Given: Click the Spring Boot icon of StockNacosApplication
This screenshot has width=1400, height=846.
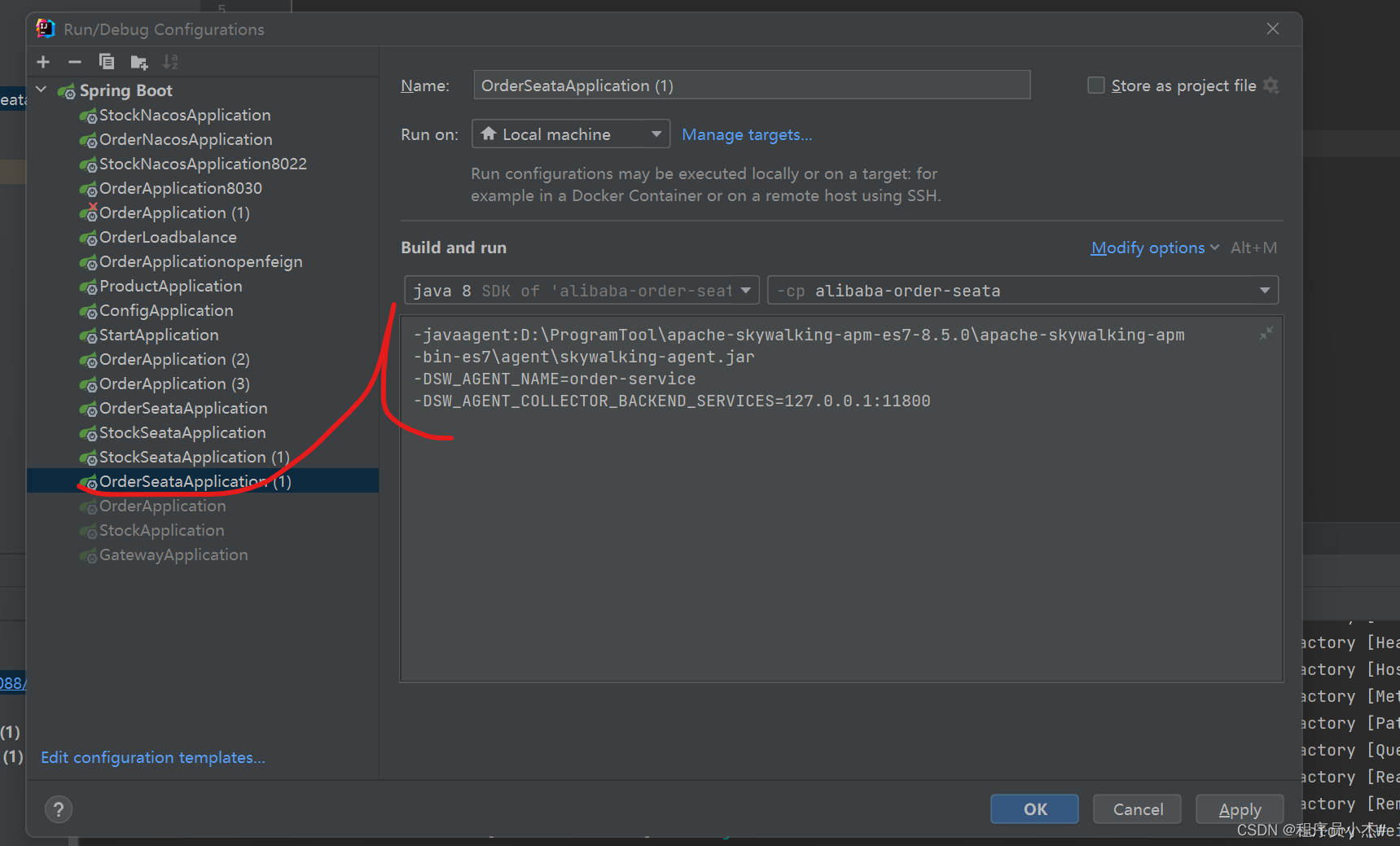Looking at the screenshot, I should click(88, 116).
